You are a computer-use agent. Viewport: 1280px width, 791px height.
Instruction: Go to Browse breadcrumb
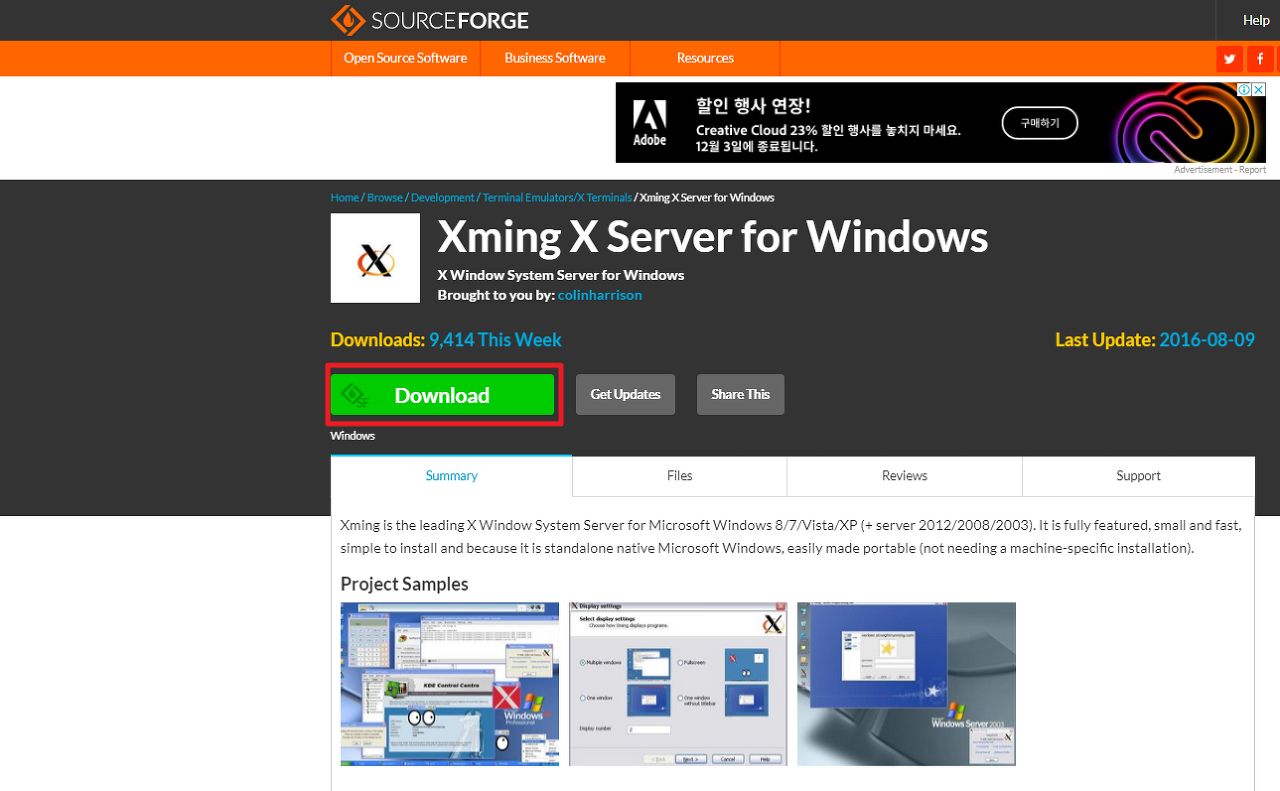pyautogui.click(x=385, y=197)
